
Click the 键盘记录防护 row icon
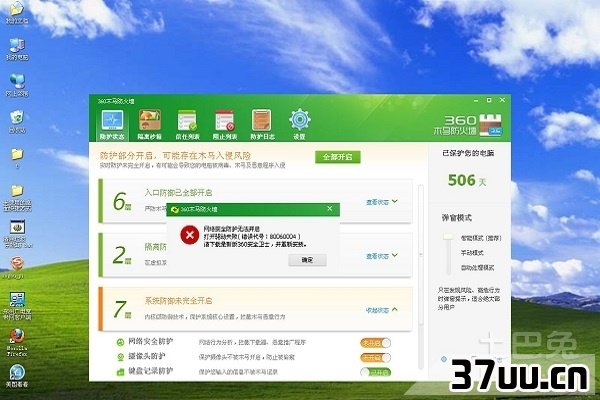(x=120, y=372)
